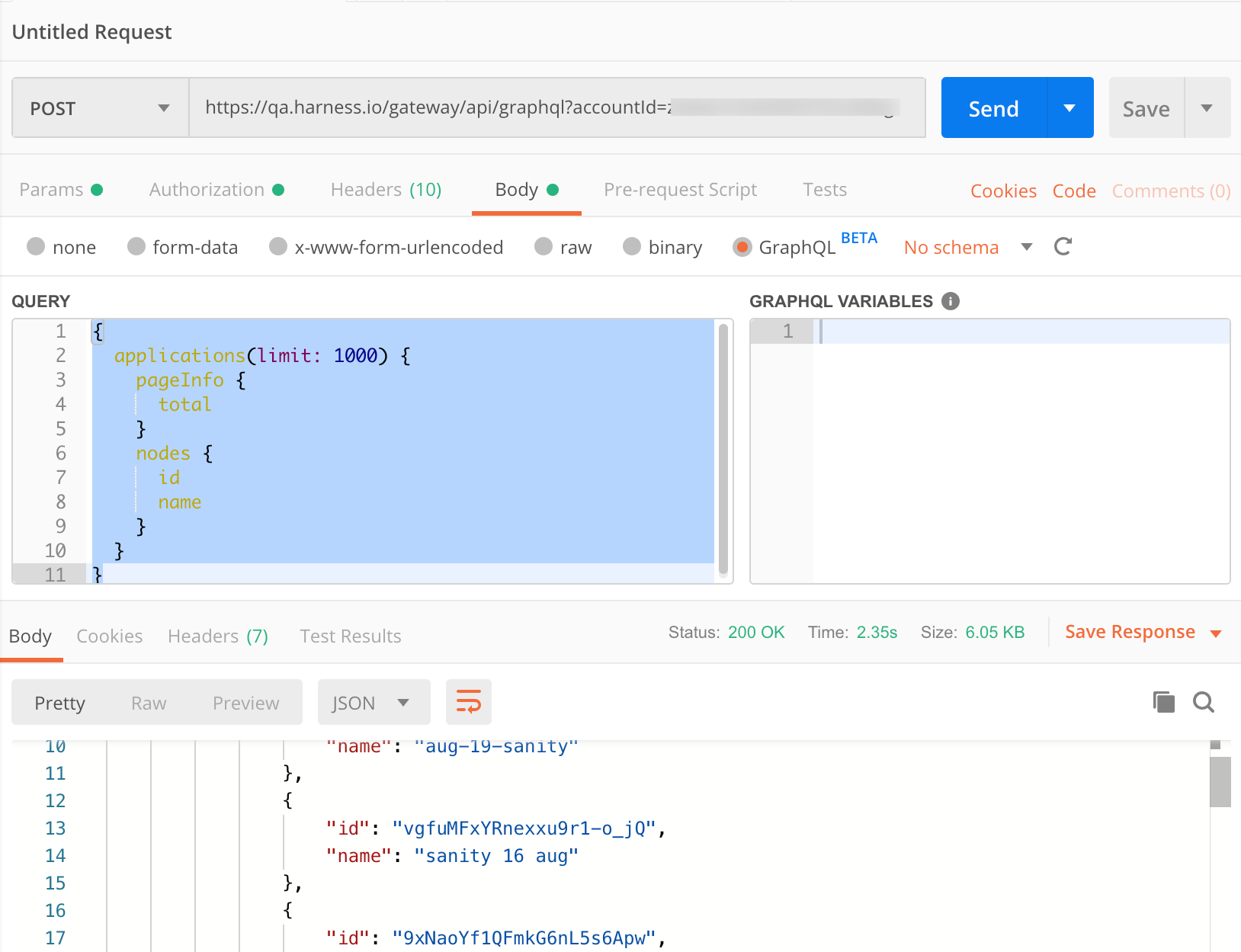Viewport: 1241px width, 952px height.
Task: Copy response body to clipboard
Action: [1163, 702]
